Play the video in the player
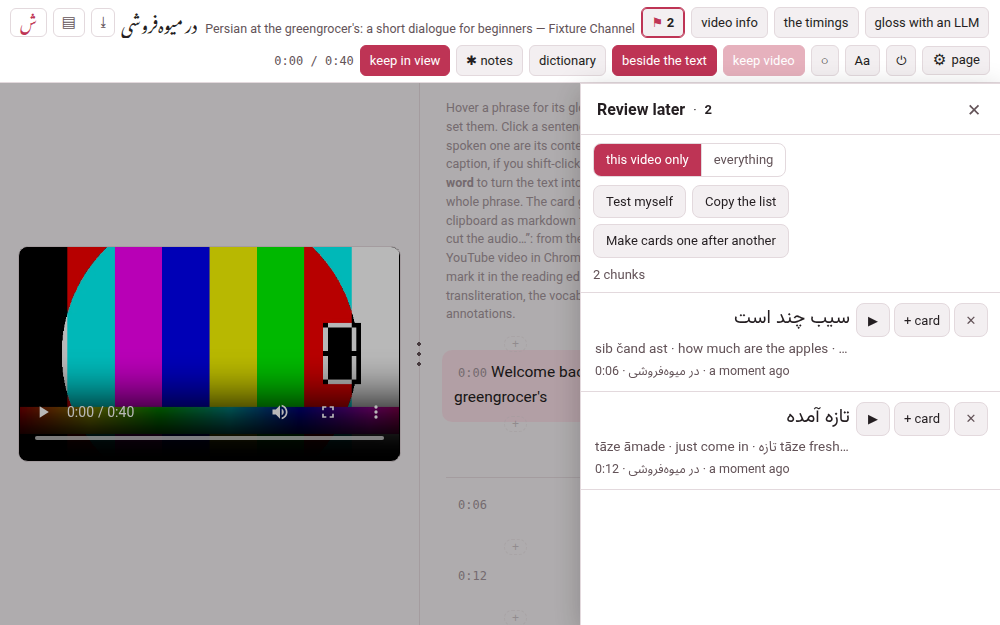Image resolution: width=1000 pixels, height=625 pixels. 43,412
